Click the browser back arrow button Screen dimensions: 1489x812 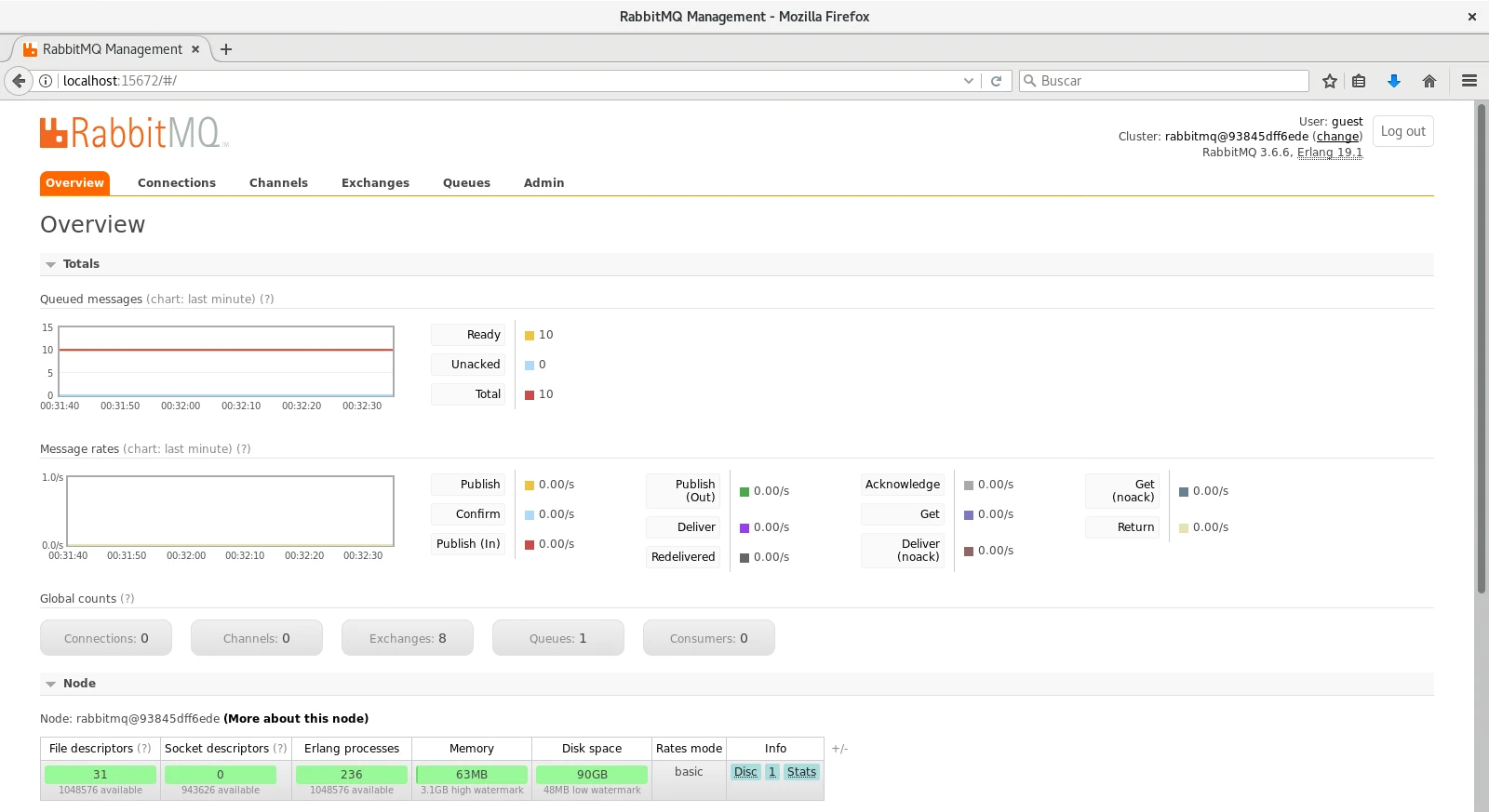pos(19,81)
